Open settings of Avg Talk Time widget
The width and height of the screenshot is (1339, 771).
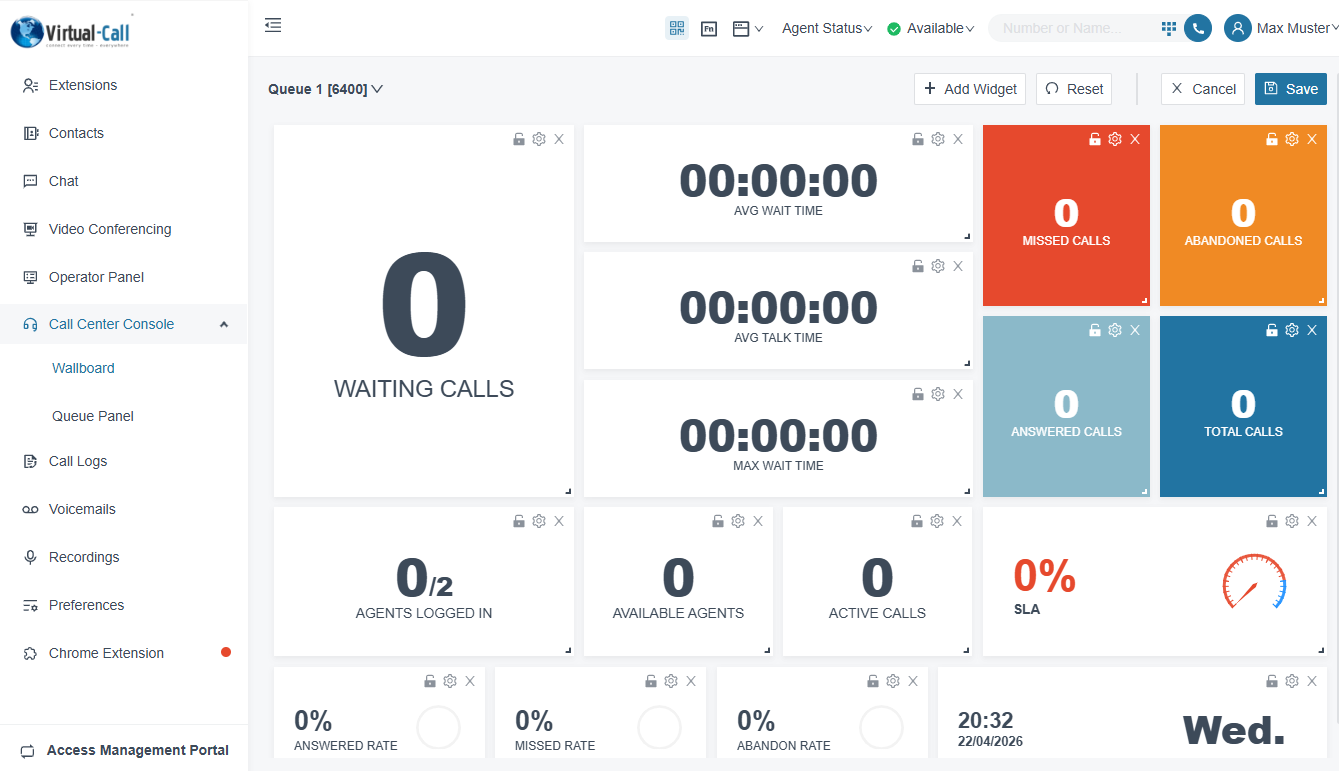coord(938,266)
